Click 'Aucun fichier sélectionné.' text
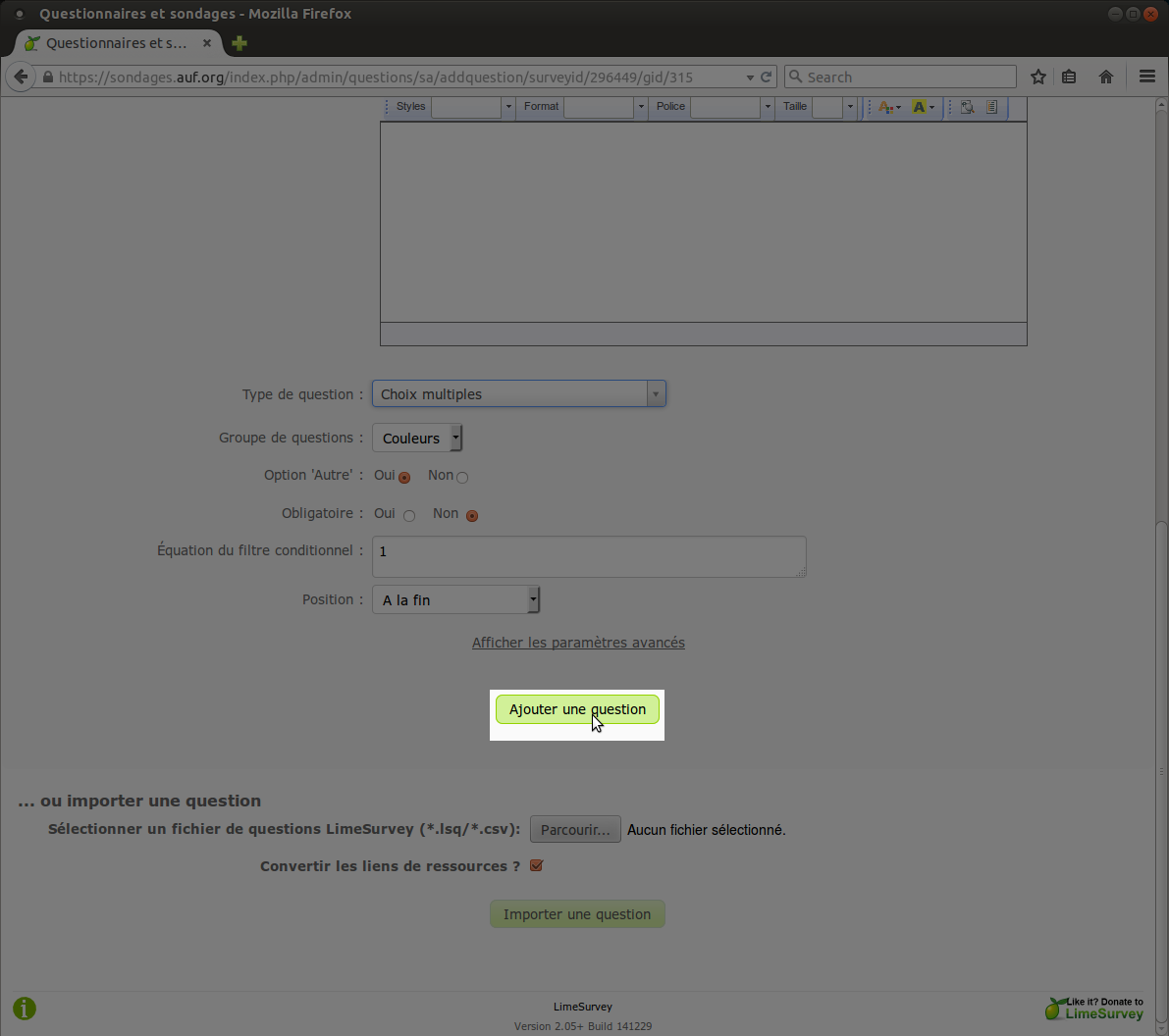This screenshot has width=1169, height=1036. pos(706,830)
